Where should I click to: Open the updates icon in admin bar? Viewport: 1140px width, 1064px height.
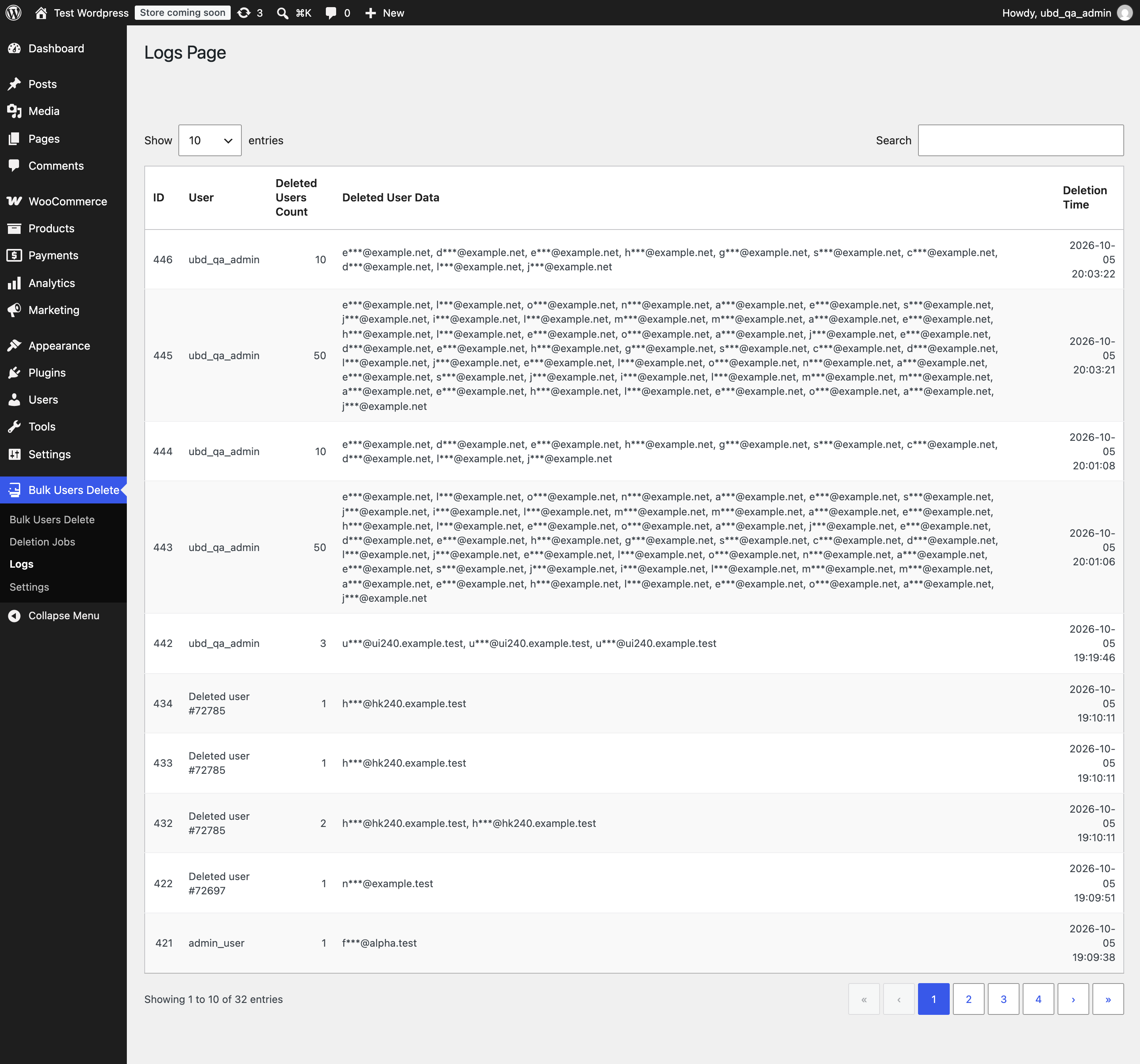coord(244,13)
